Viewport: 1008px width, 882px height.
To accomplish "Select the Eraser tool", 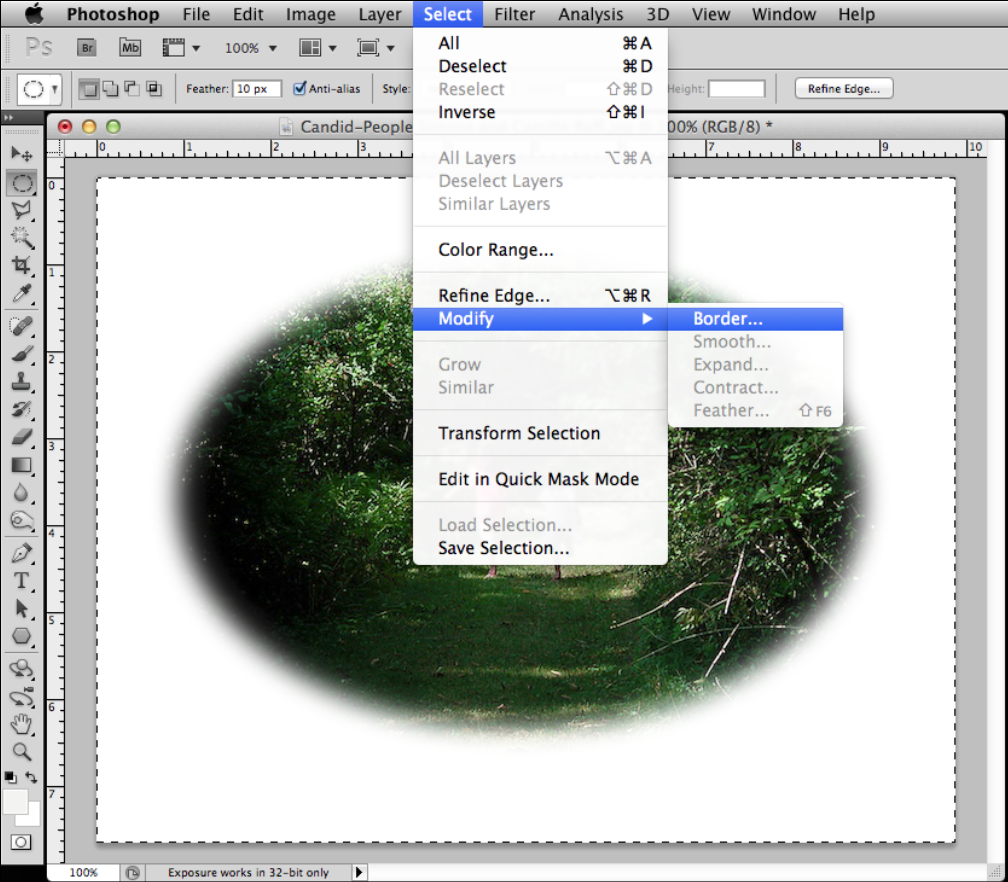I will coord(22,437).
